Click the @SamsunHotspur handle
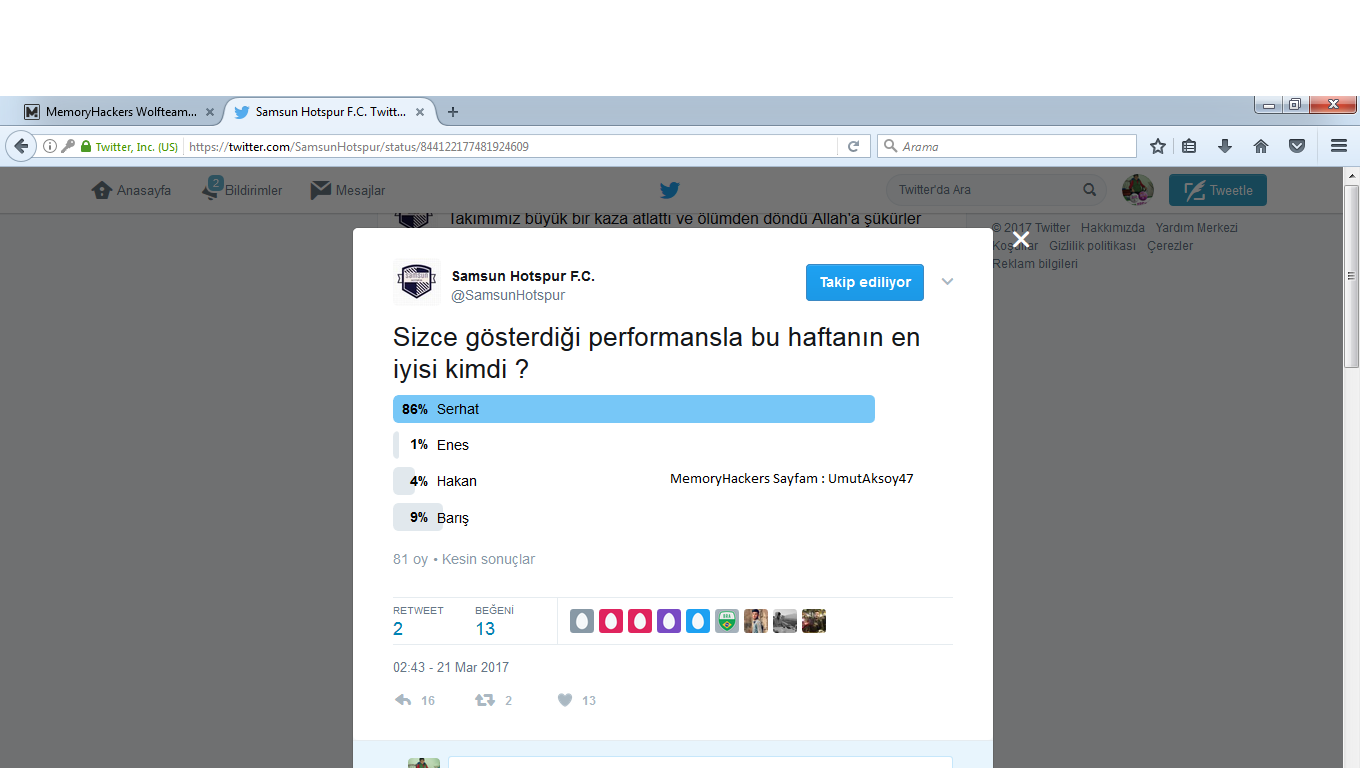 508,295
